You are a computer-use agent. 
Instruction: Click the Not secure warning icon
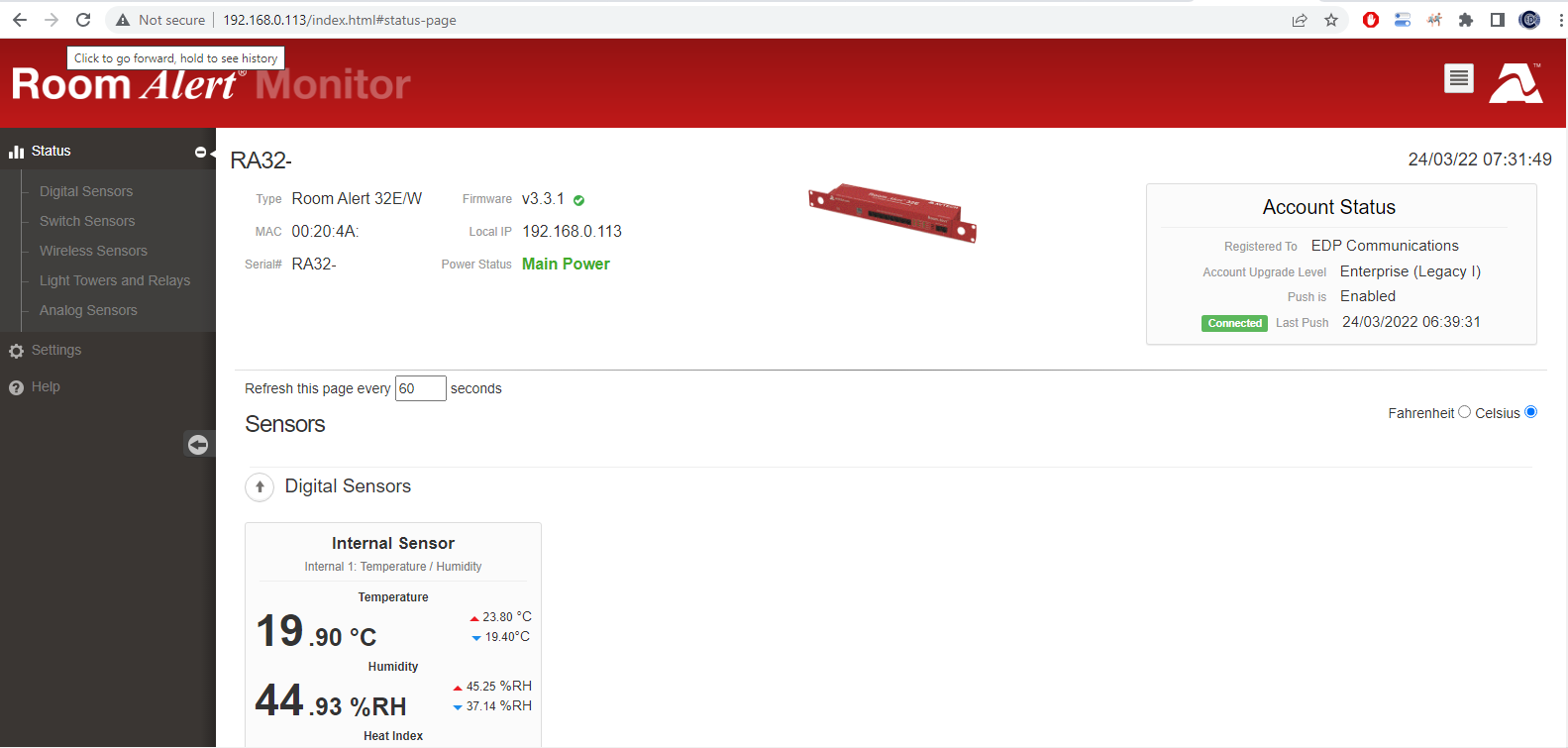(123, 20)
